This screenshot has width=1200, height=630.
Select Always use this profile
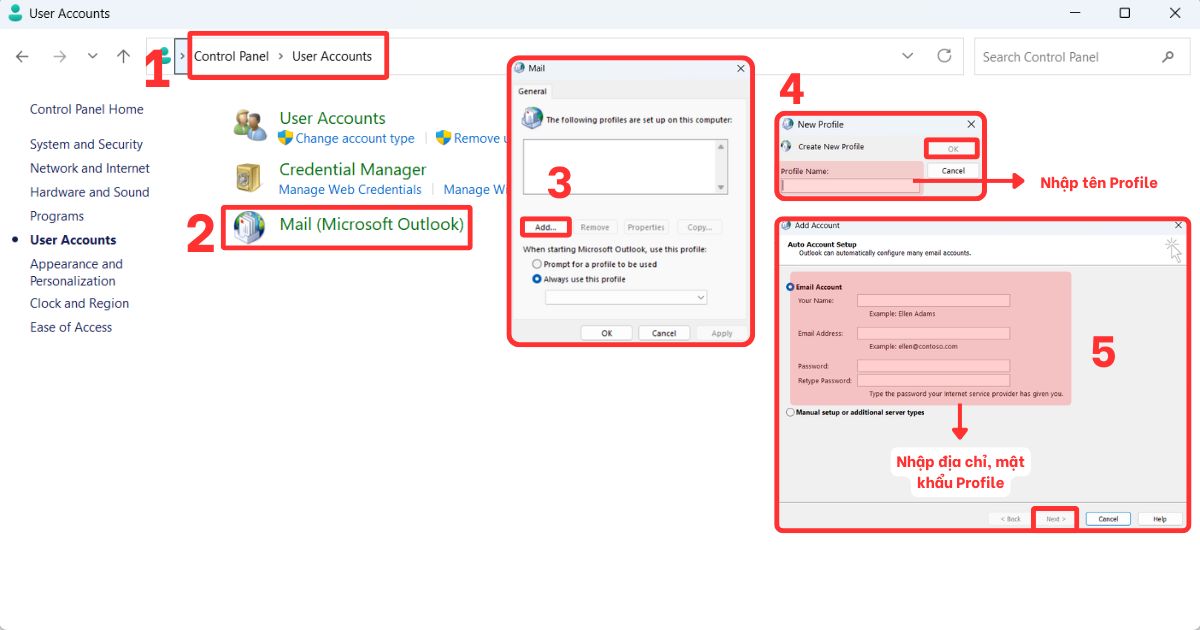(537, 279)
